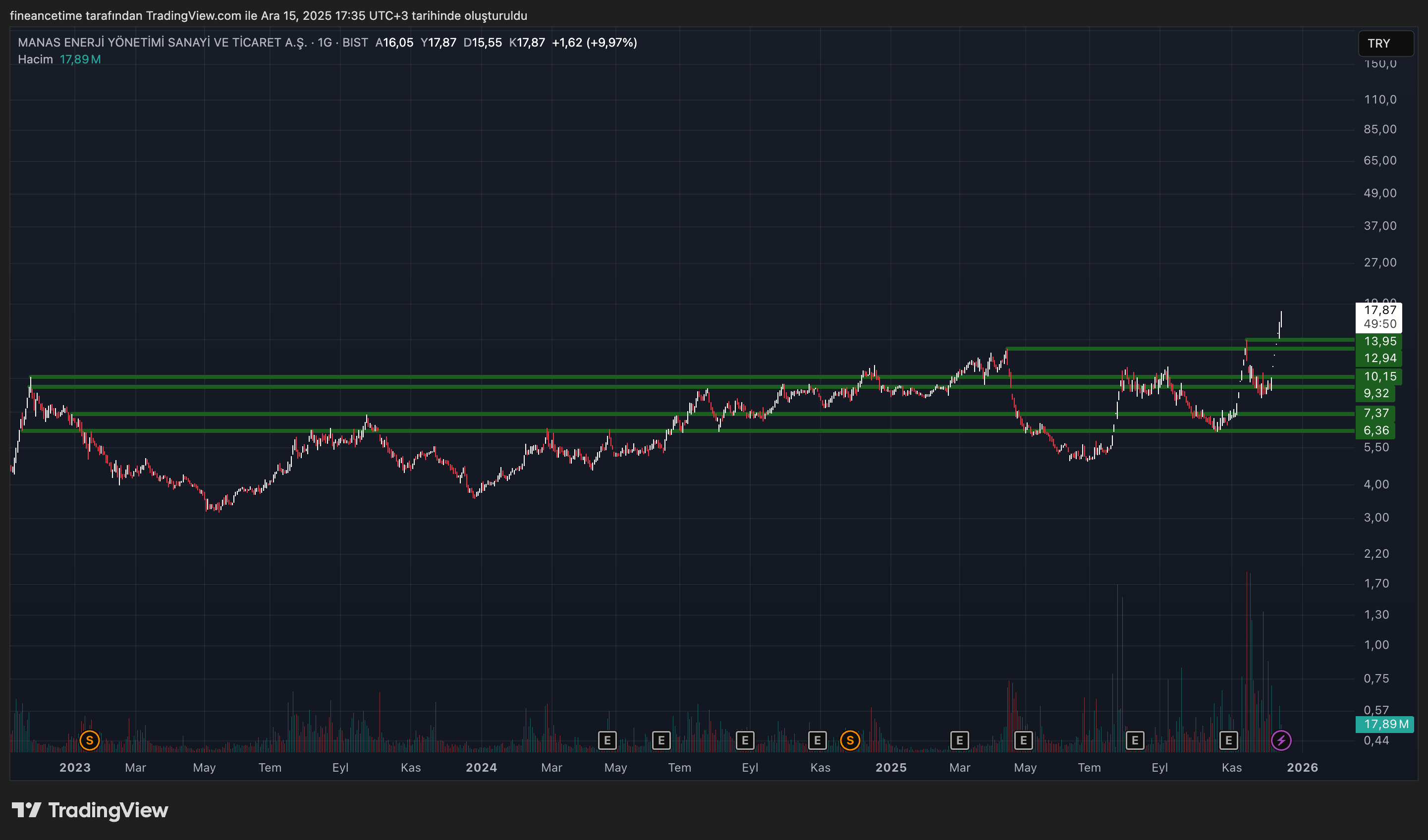The width and height of the screenshot is (1428, 840).
Task: Click the orange split marker near 2023
Action: pos(90,740)
